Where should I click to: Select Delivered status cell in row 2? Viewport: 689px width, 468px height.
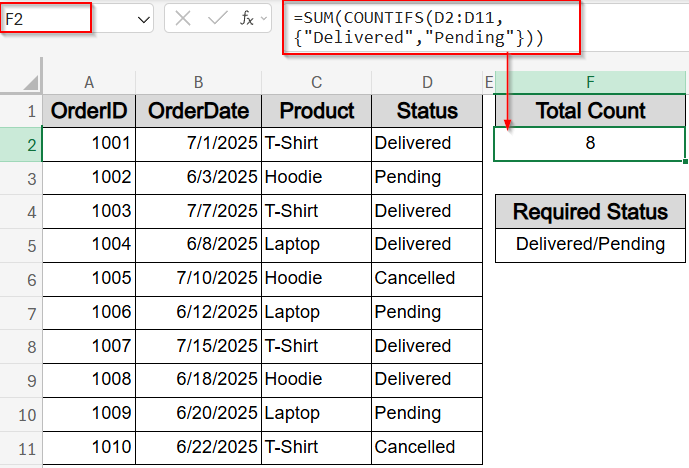coord(427,144)
